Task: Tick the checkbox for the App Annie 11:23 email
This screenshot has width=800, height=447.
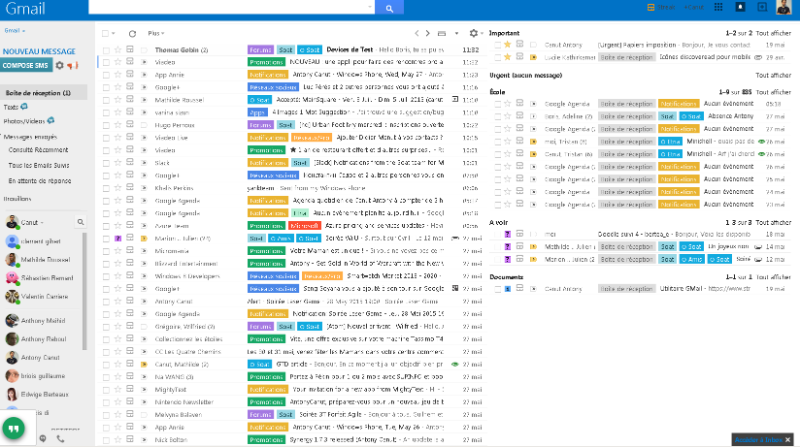Action: (x=106, y=75)
